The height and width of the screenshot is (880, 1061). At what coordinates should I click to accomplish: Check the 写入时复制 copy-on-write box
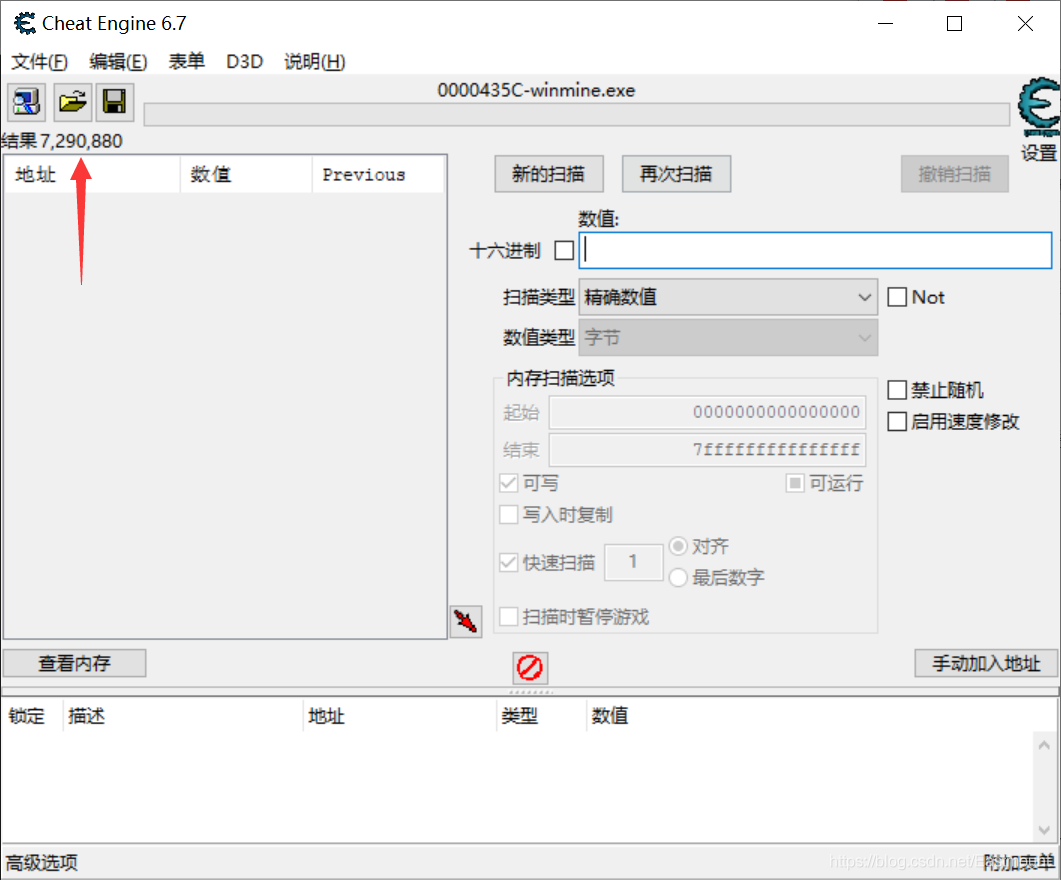point(509,515)
